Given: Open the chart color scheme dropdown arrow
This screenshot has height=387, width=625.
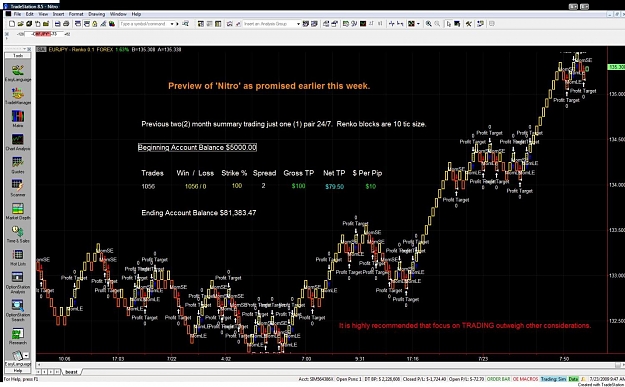Looking at the screenshot, I should click(418, 24).
